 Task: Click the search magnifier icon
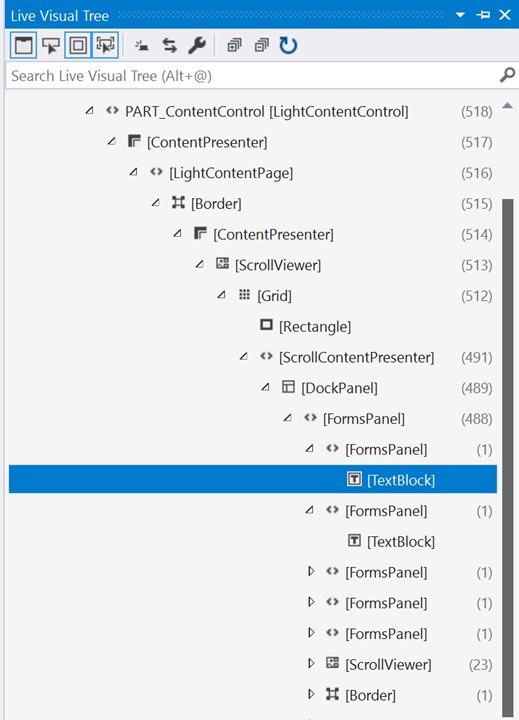click(507, 75)
